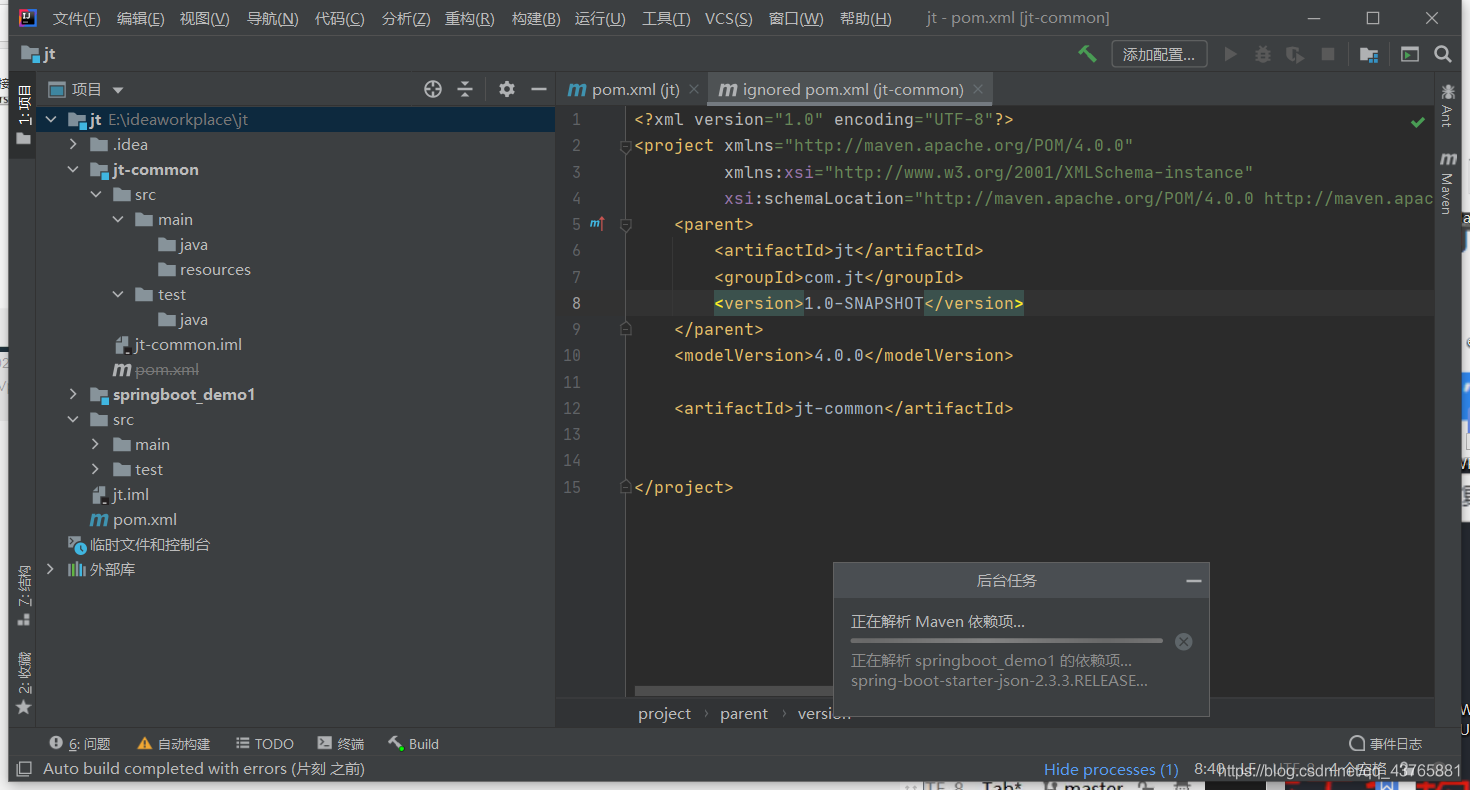Open the Favorites star tool window
1470x790 pixels.
24,684
